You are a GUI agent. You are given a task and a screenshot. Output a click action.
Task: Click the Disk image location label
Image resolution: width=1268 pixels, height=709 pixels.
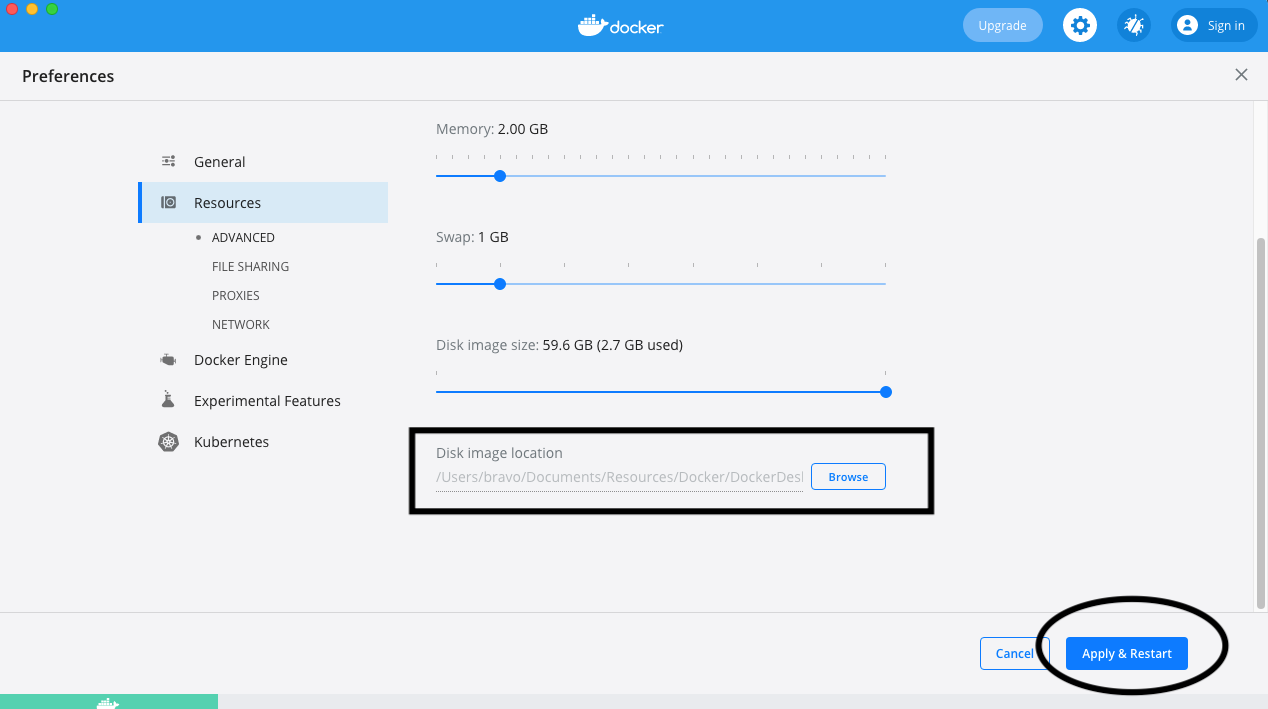(499, 453)
